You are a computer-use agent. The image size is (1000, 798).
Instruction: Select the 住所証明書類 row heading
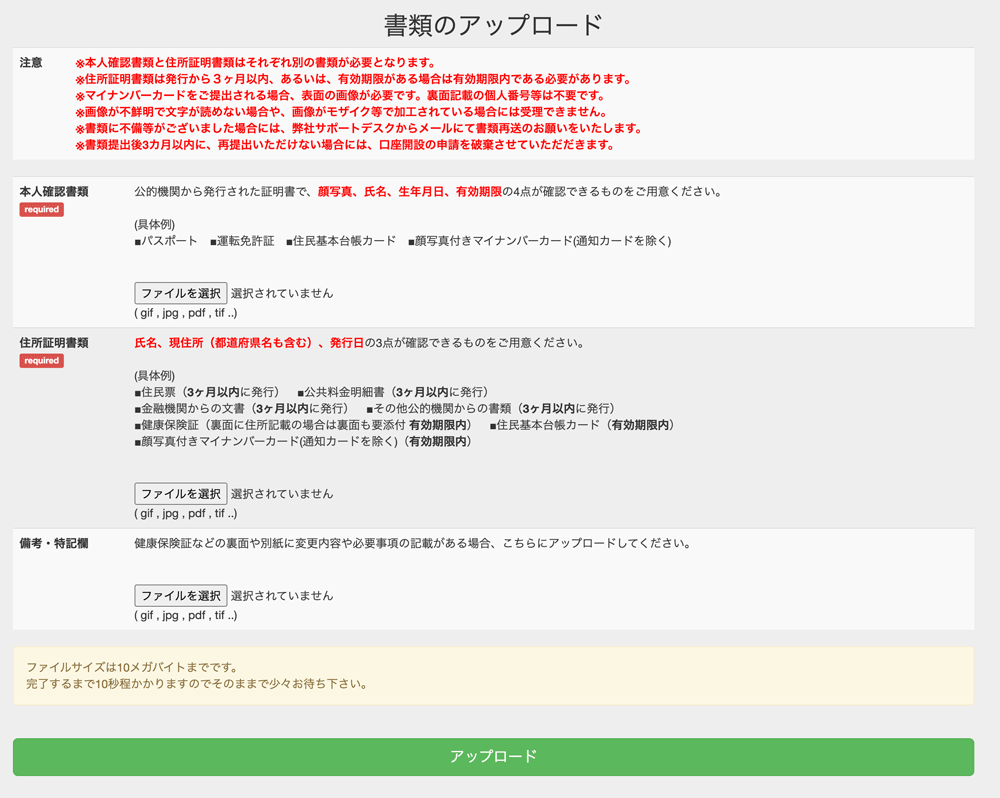coord(52,340)
